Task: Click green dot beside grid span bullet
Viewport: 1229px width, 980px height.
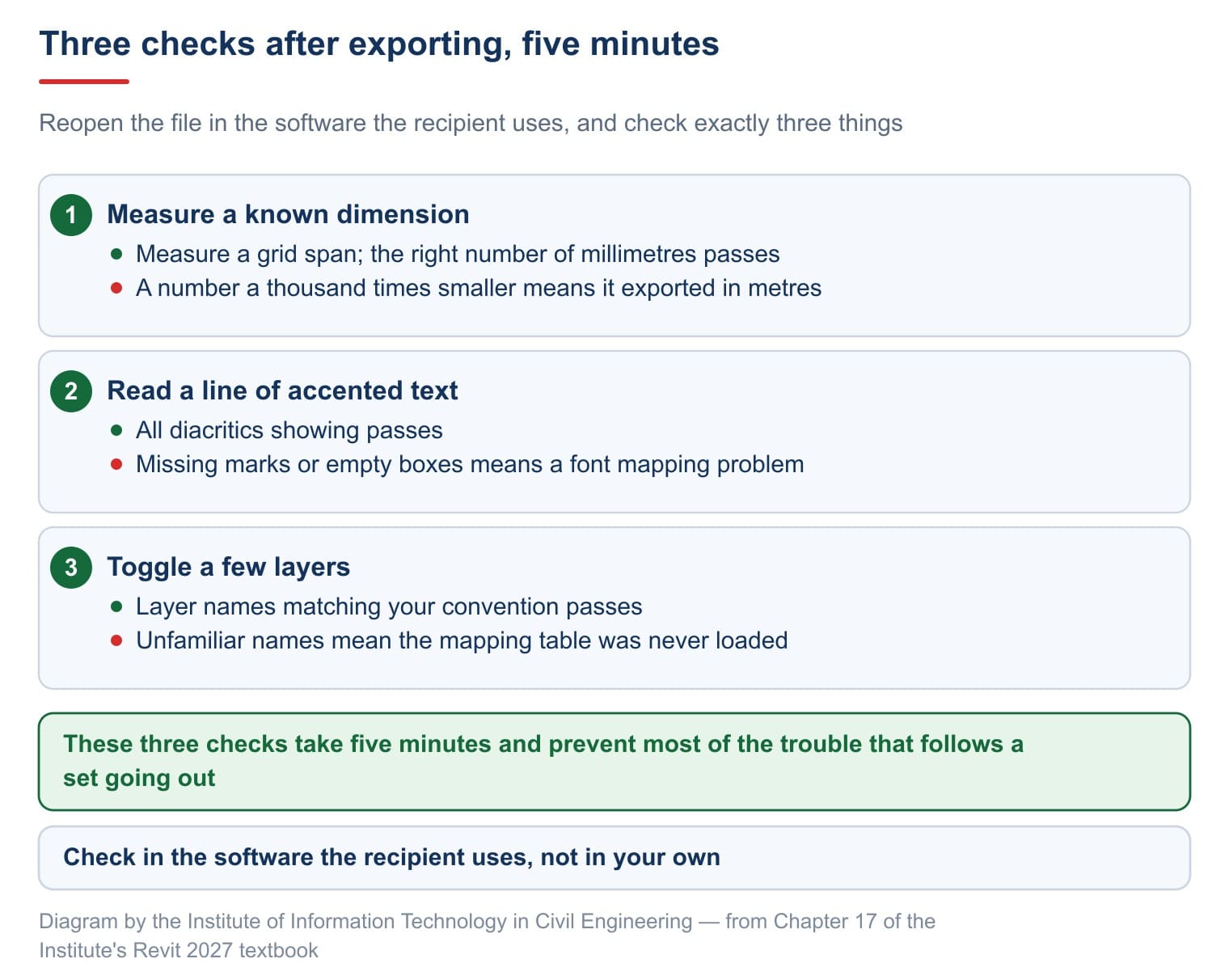Action: pos(116,254)
